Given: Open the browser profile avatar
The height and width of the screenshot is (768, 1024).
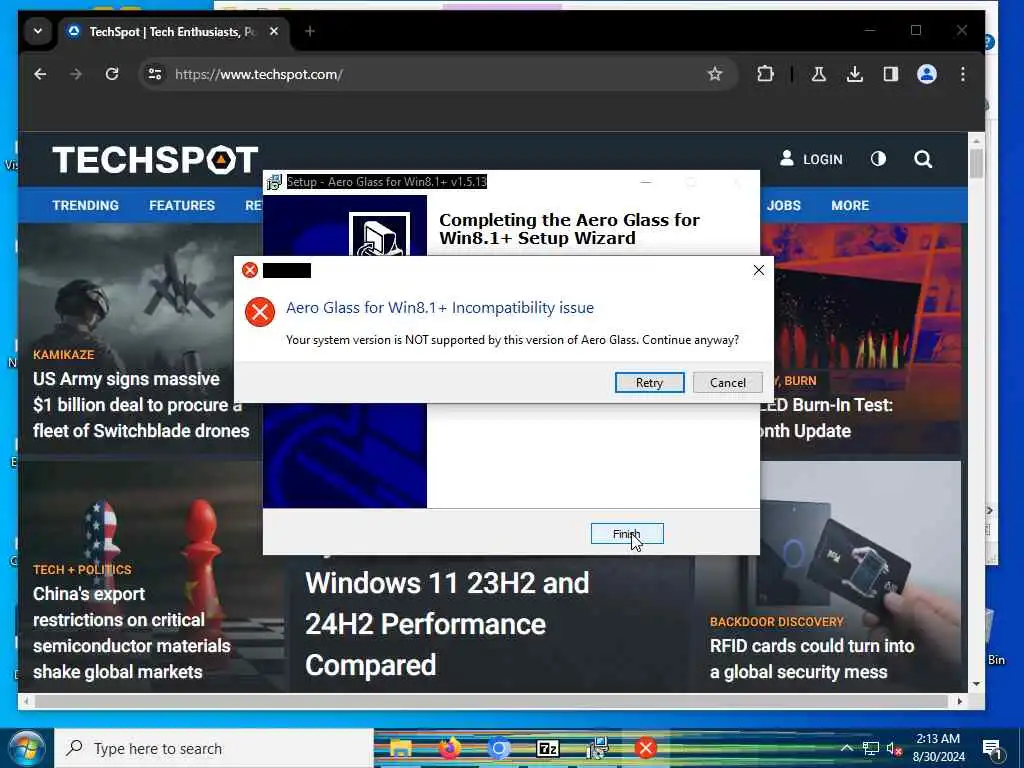Looking at the screenshot, I should coord(927,74).
